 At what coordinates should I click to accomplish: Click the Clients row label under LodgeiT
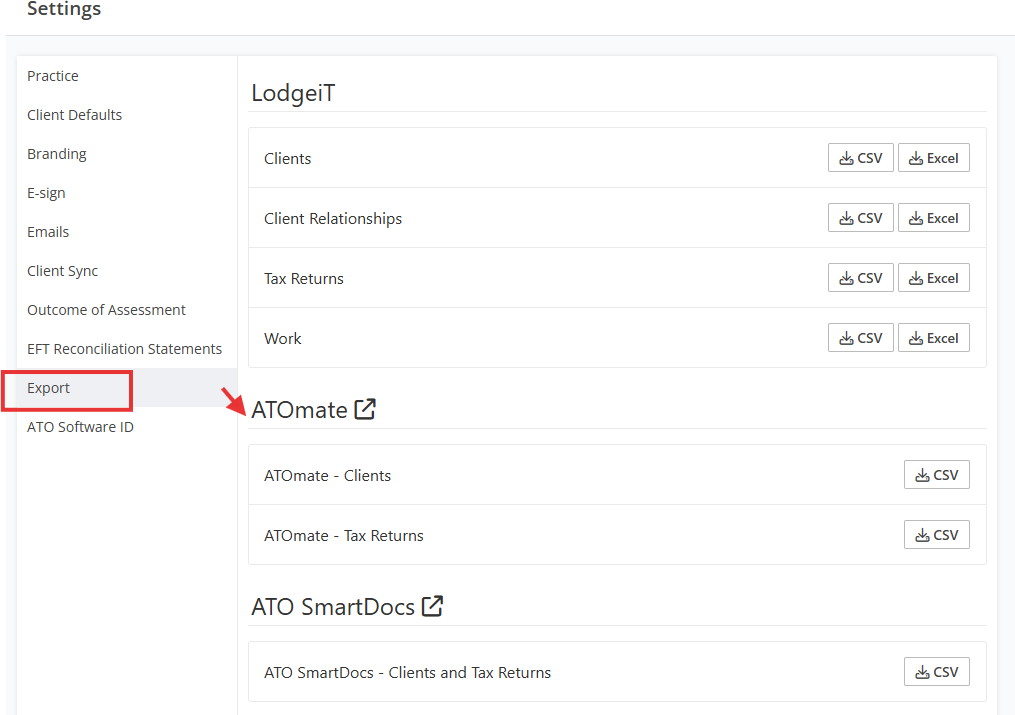[287, 159]
